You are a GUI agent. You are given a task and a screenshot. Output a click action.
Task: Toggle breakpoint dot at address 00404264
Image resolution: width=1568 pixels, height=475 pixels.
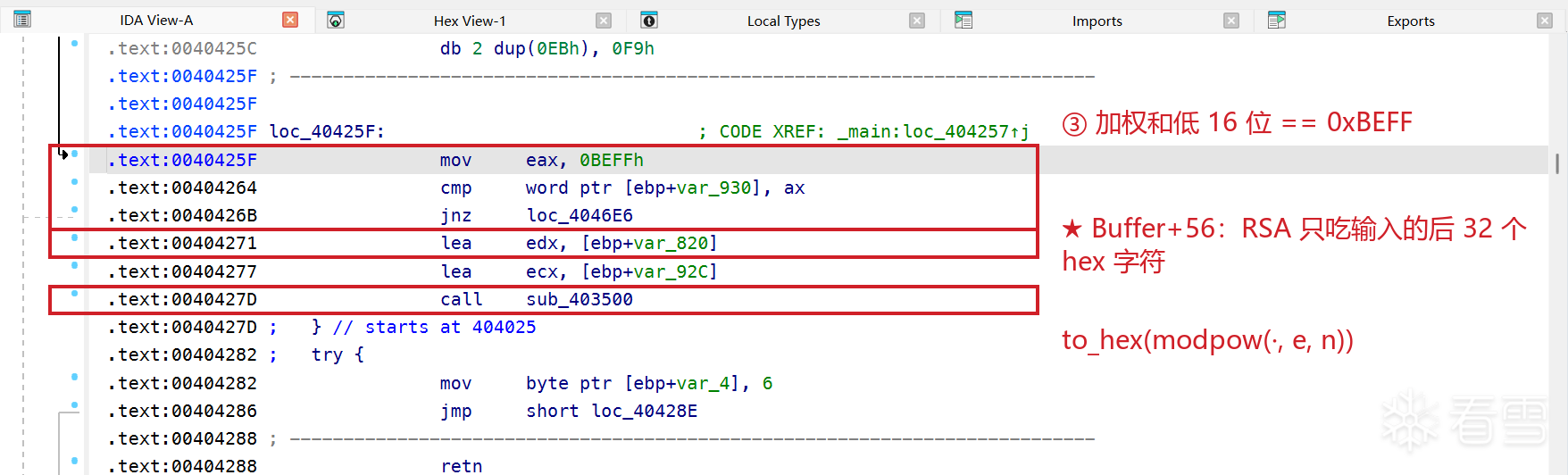(x=74, y=182)
